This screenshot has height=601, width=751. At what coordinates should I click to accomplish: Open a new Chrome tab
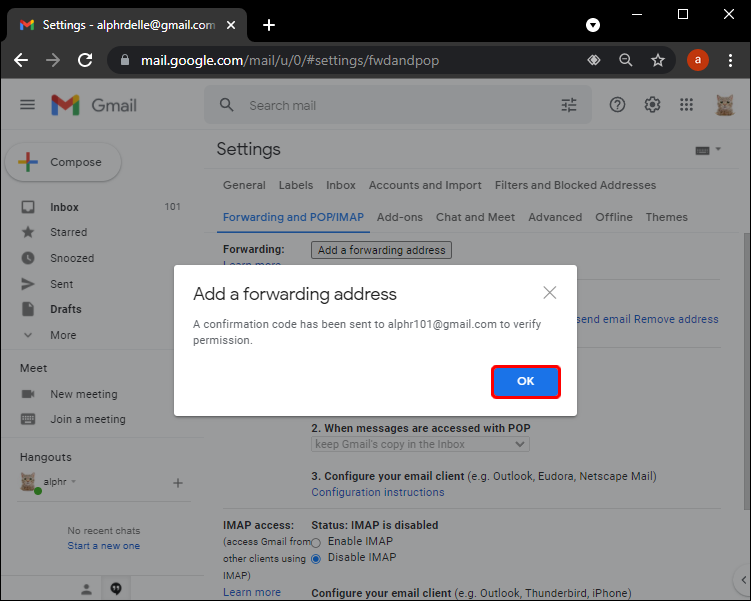(x=269, y=25)
